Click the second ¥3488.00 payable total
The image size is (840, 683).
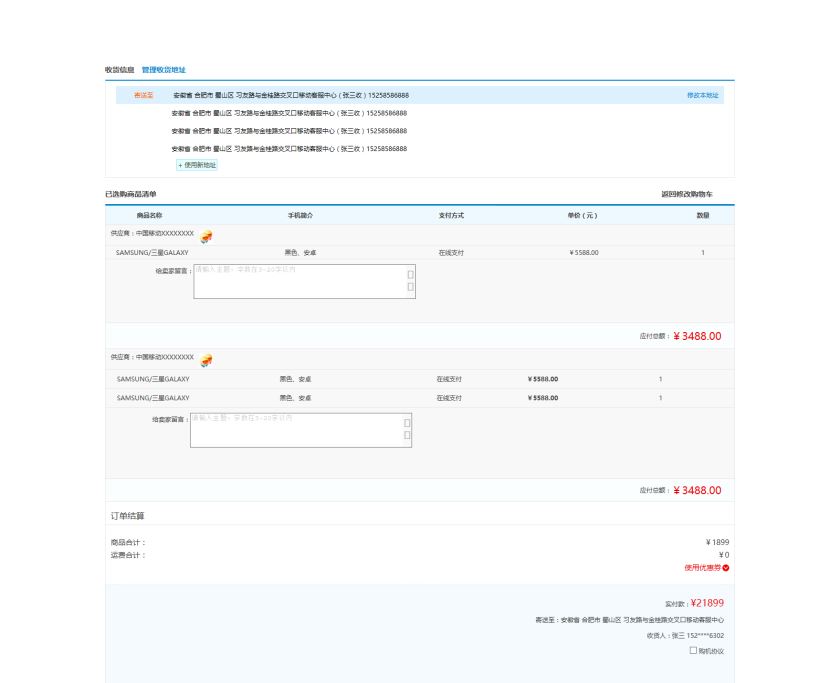click(x=697, y=491)
